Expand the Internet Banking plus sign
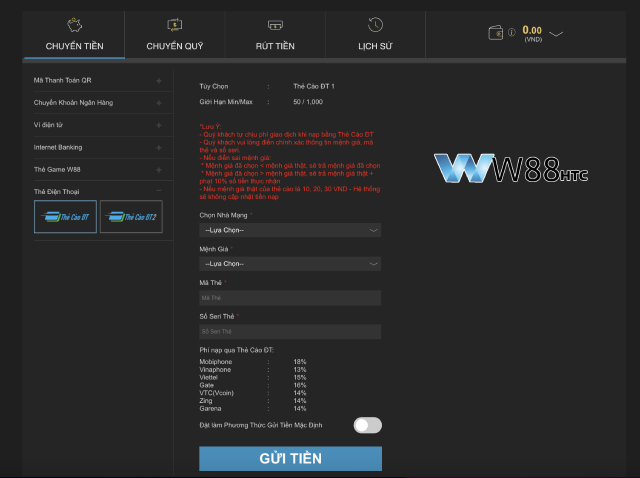 pyautogui.click(x=159, y=148)
